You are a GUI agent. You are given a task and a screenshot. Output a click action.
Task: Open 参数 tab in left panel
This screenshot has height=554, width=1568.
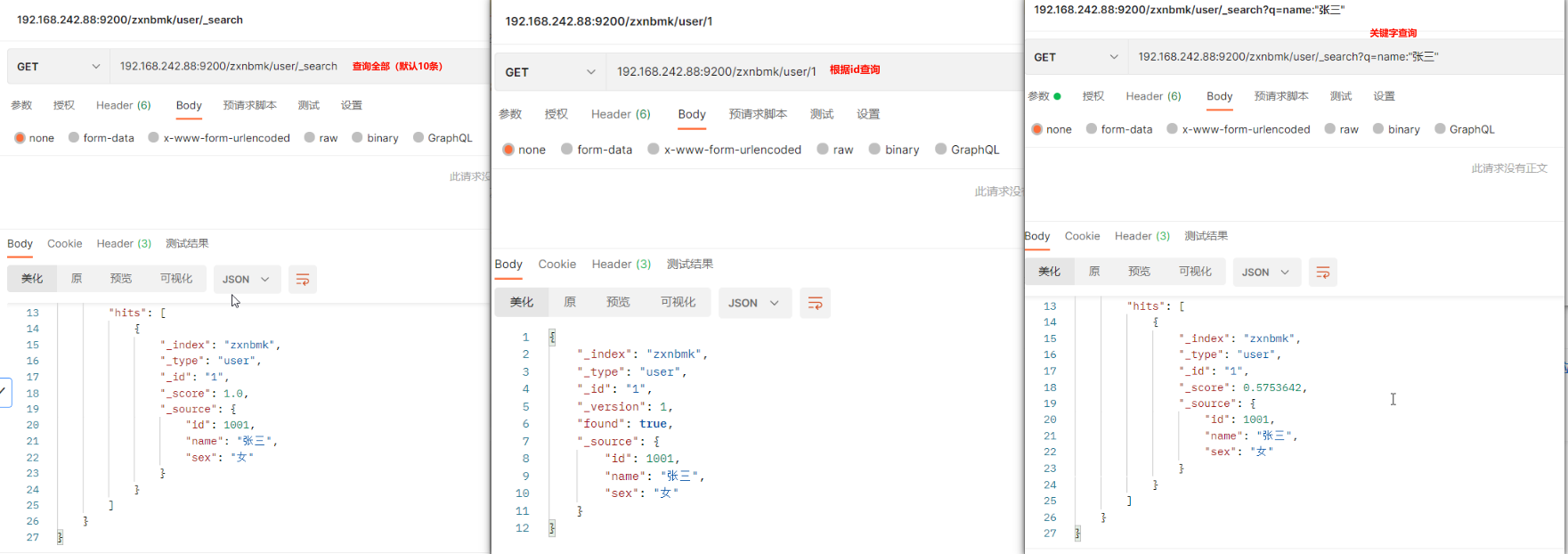(x=21, y=105)
